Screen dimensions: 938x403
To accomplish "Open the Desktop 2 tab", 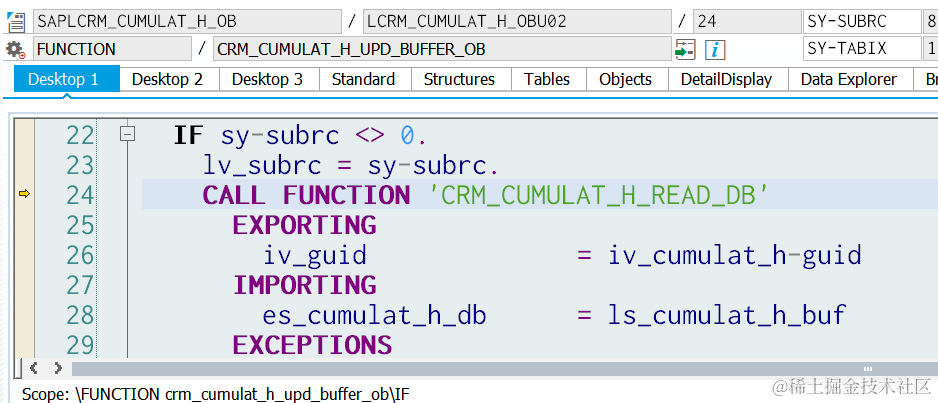I will pos(168,80).
